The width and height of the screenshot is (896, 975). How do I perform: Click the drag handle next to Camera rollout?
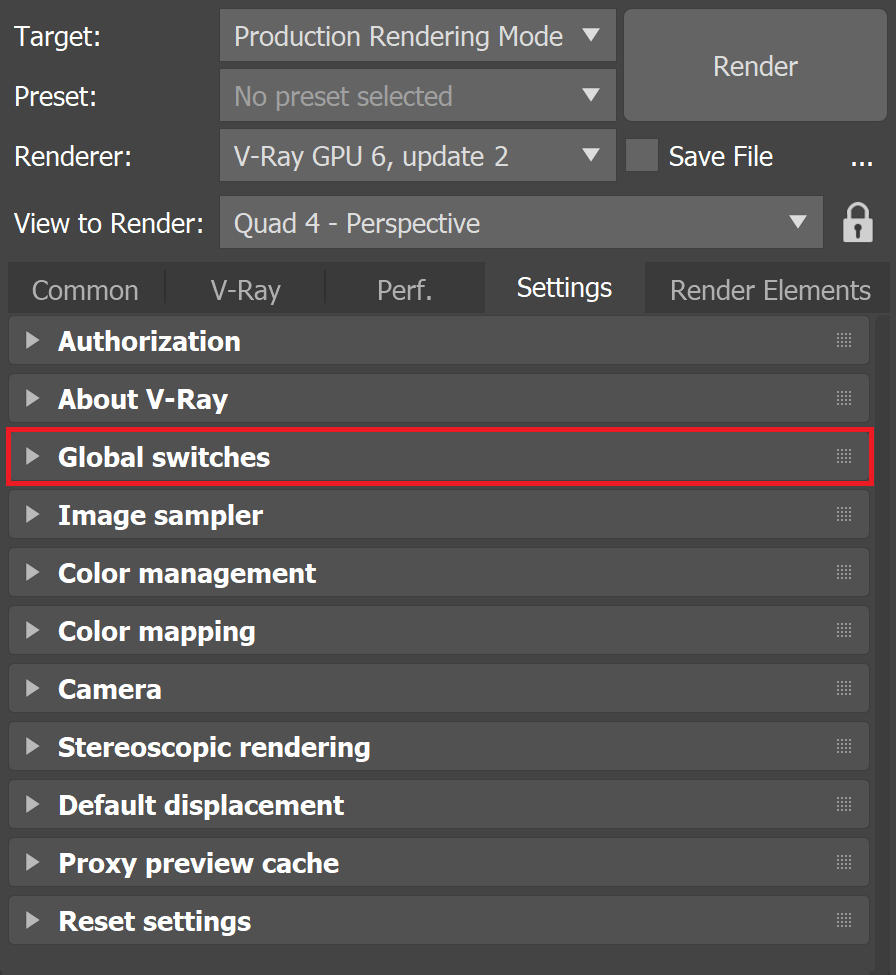(841, 688)
